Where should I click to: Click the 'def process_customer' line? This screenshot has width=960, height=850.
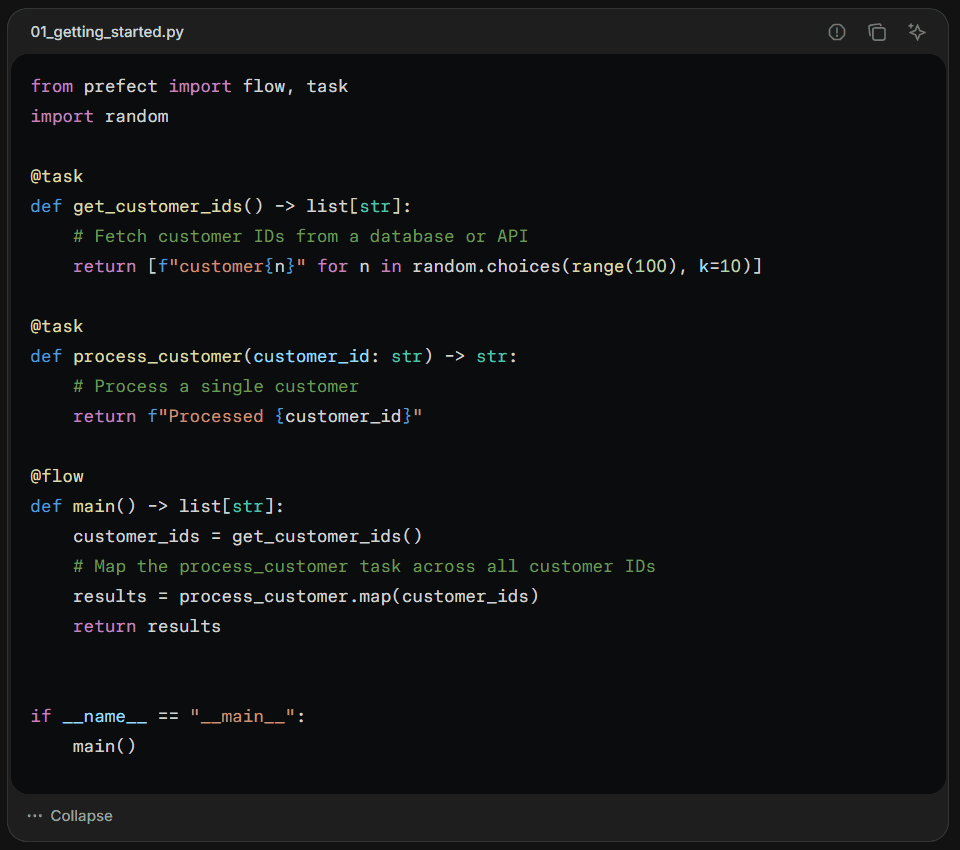pyautogui.click(x=274, y=356)
